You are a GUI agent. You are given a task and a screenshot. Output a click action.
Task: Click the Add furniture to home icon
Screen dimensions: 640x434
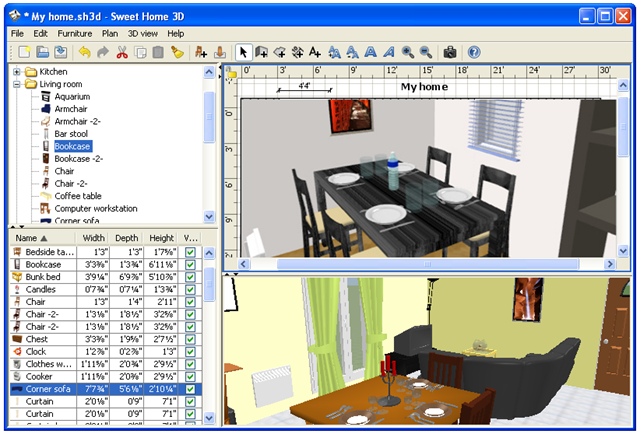[200, 52]
